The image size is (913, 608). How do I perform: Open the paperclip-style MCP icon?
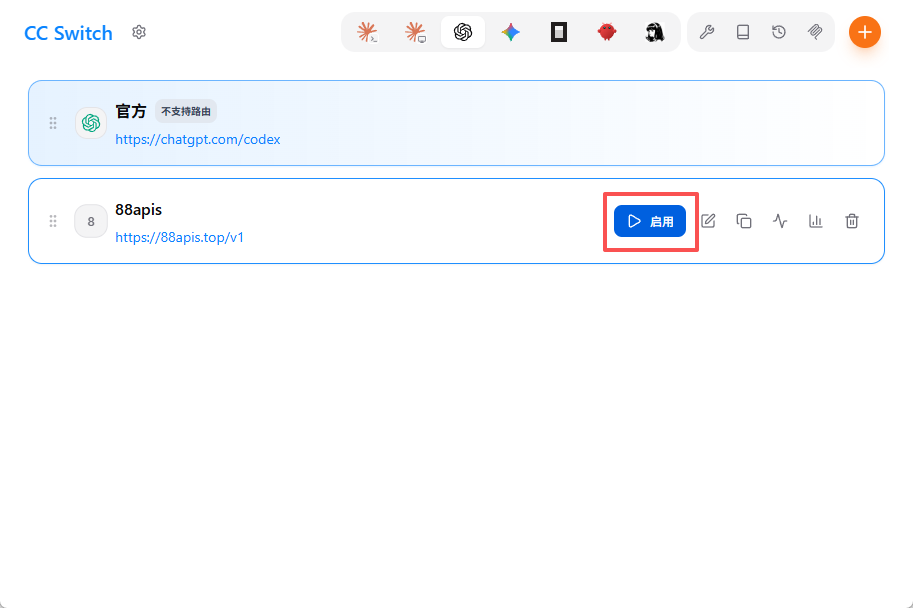click(815, 32)
